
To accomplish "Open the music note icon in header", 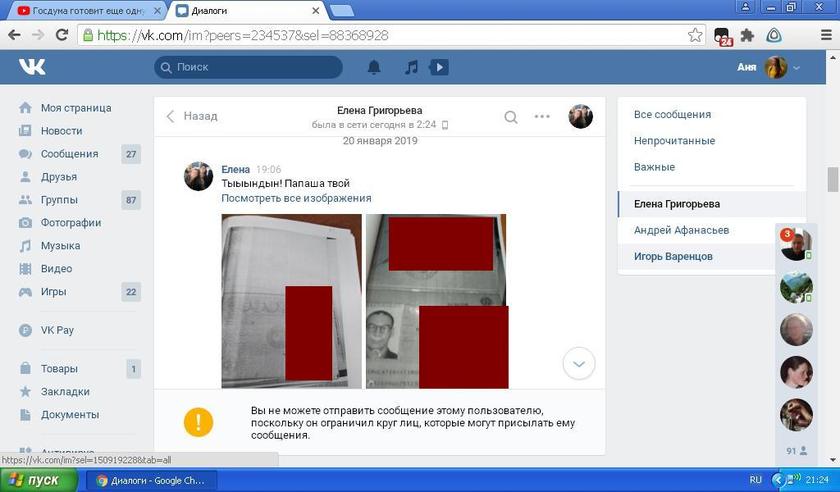I will pos(411,68).
